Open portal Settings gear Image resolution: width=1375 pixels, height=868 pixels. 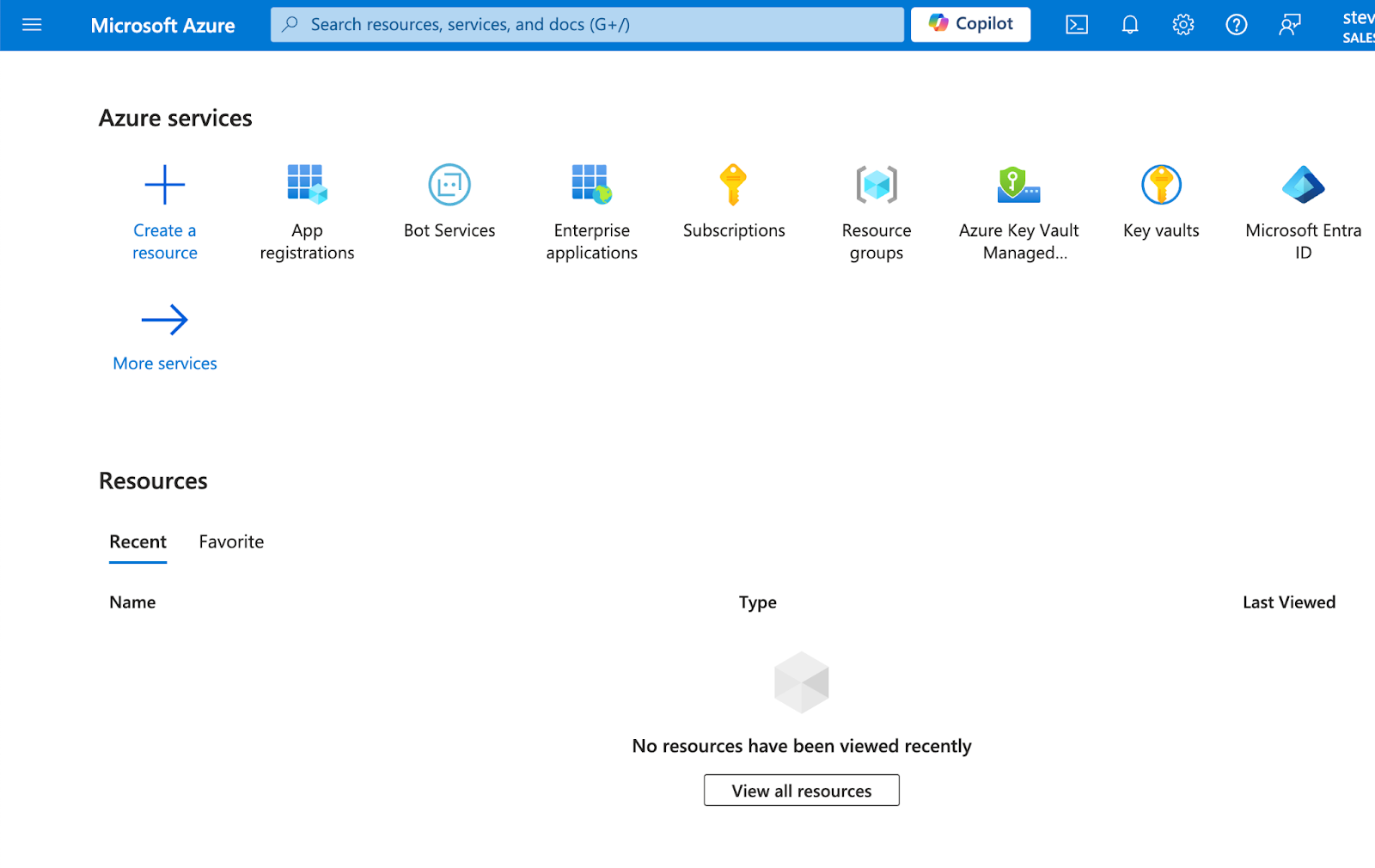[x=1183, y=25]
